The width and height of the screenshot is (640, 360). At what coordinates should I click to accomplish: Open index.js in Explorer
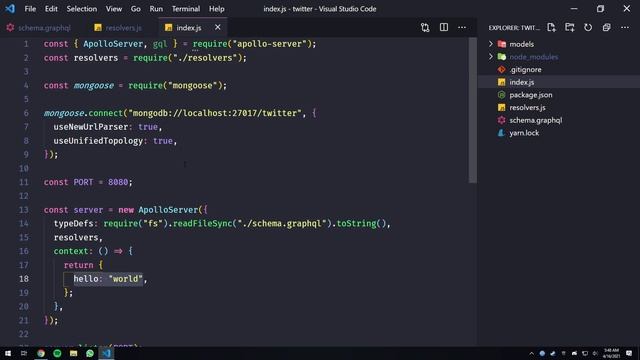tap(522, 82)
